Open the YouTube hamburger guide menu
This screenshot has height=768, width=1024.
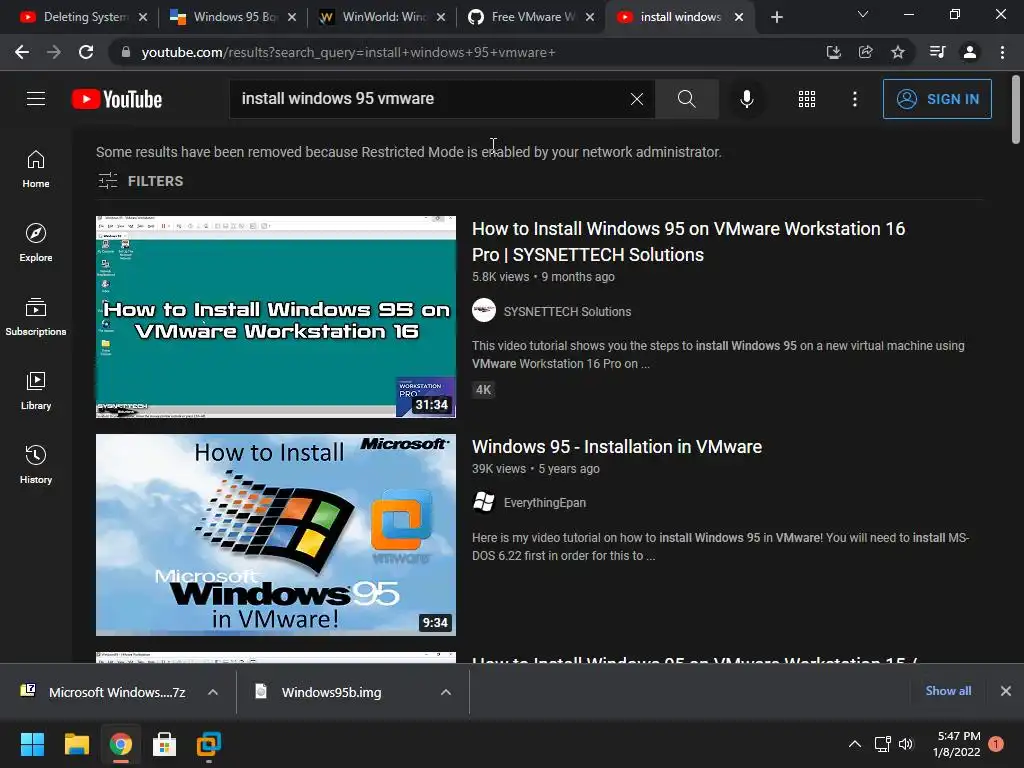point(36,99)
